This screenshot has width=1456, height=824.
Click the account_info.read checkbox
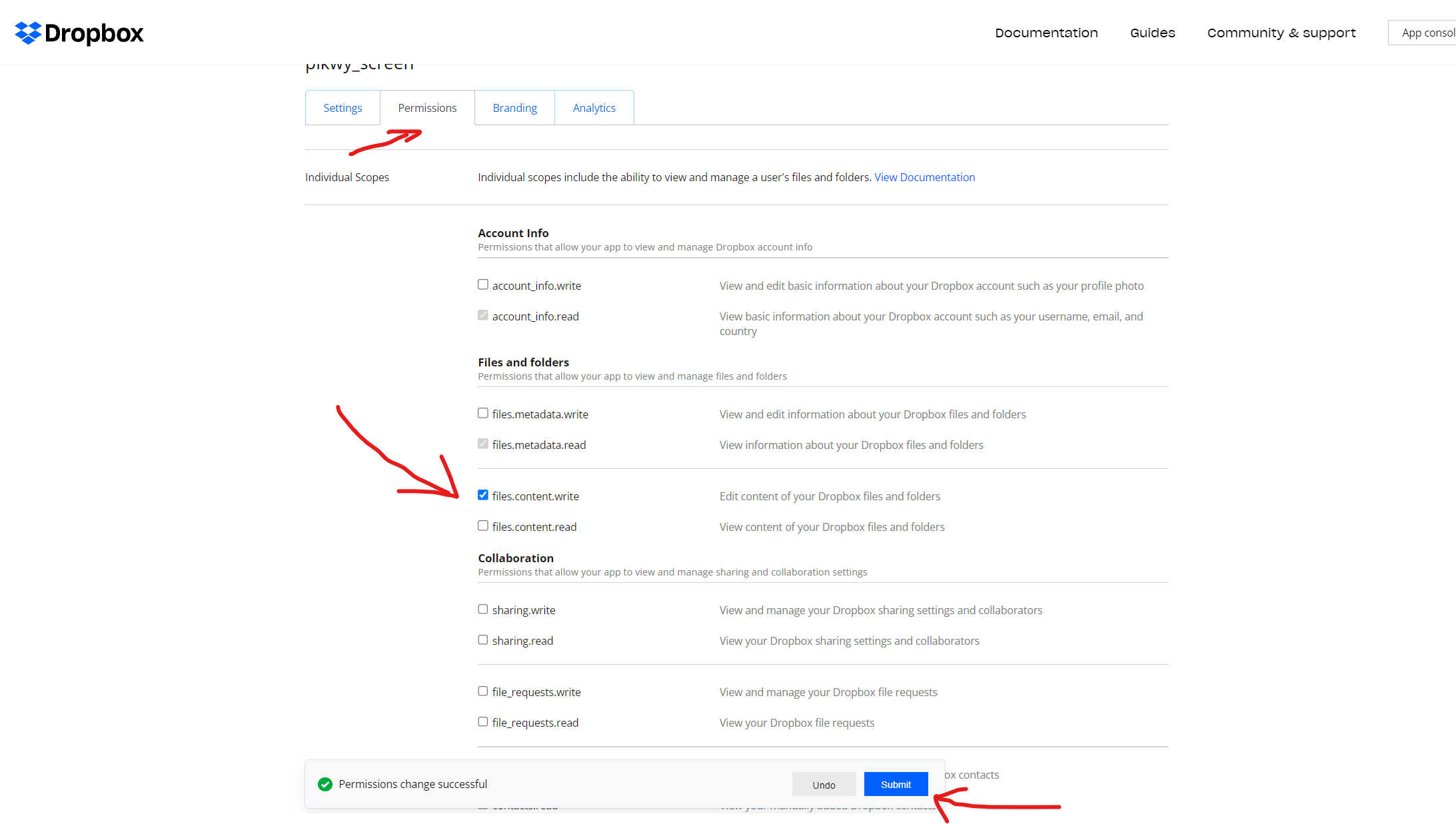coord(483,315)
